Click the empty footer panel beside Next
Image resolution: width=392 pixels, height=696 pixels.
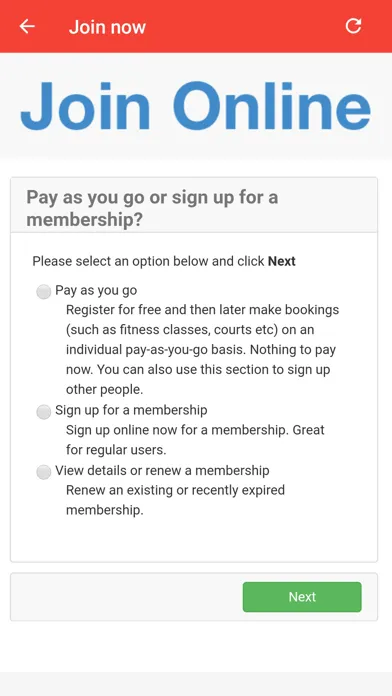click(127, 597)
